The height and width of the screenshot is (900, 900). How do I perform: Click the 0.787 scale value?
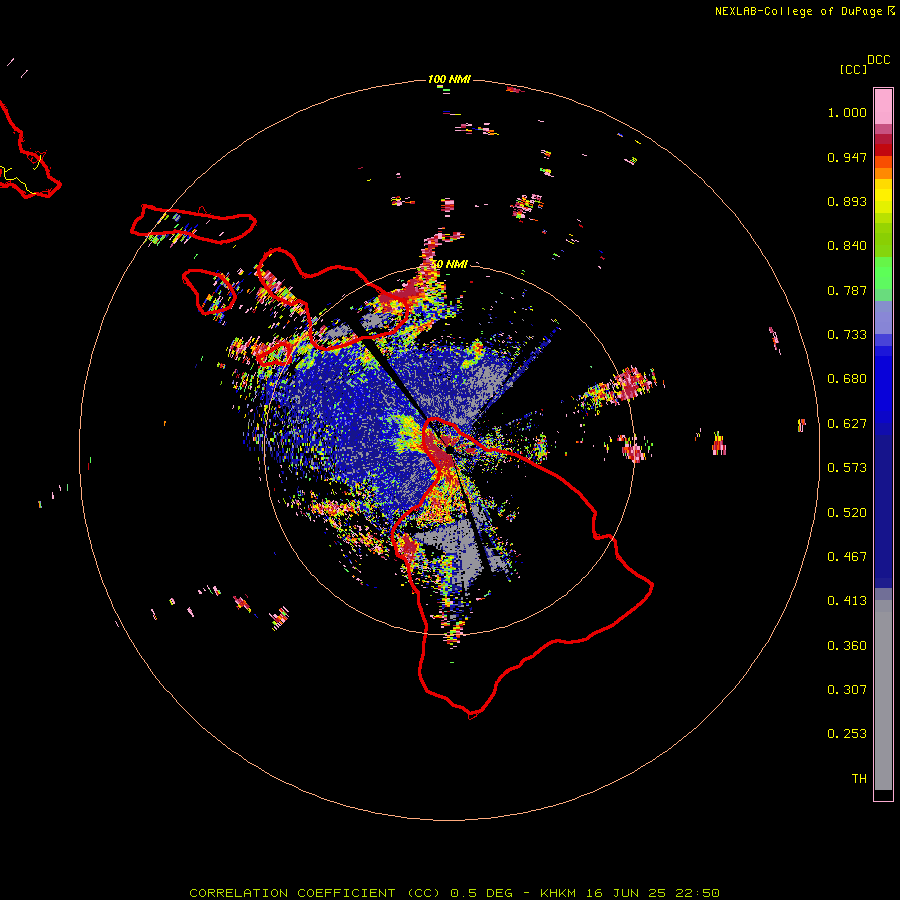(847, 290)
